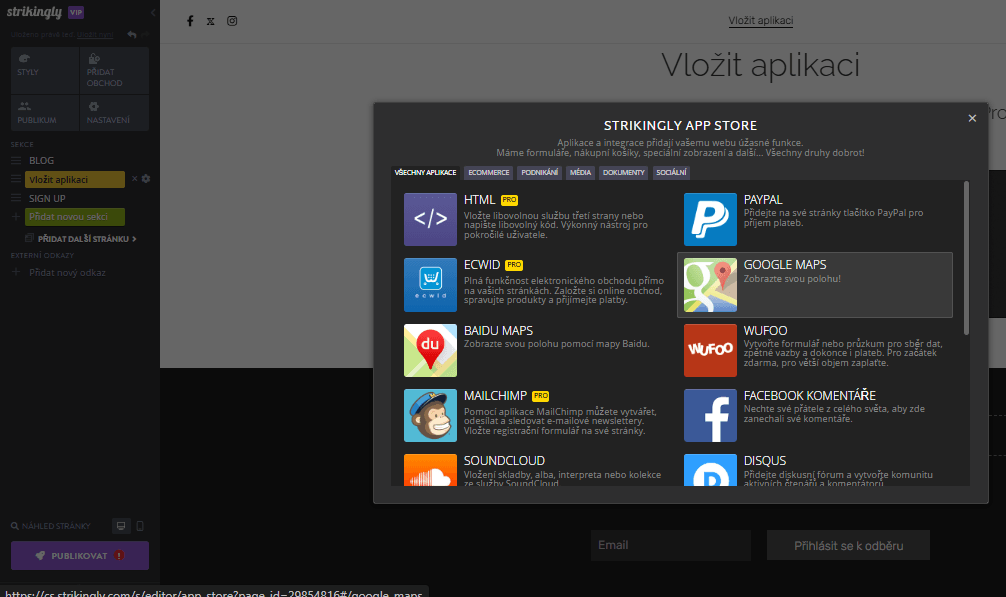Click the Uložit nyní link
This screenshot has height=597, width=1006.
95,35
